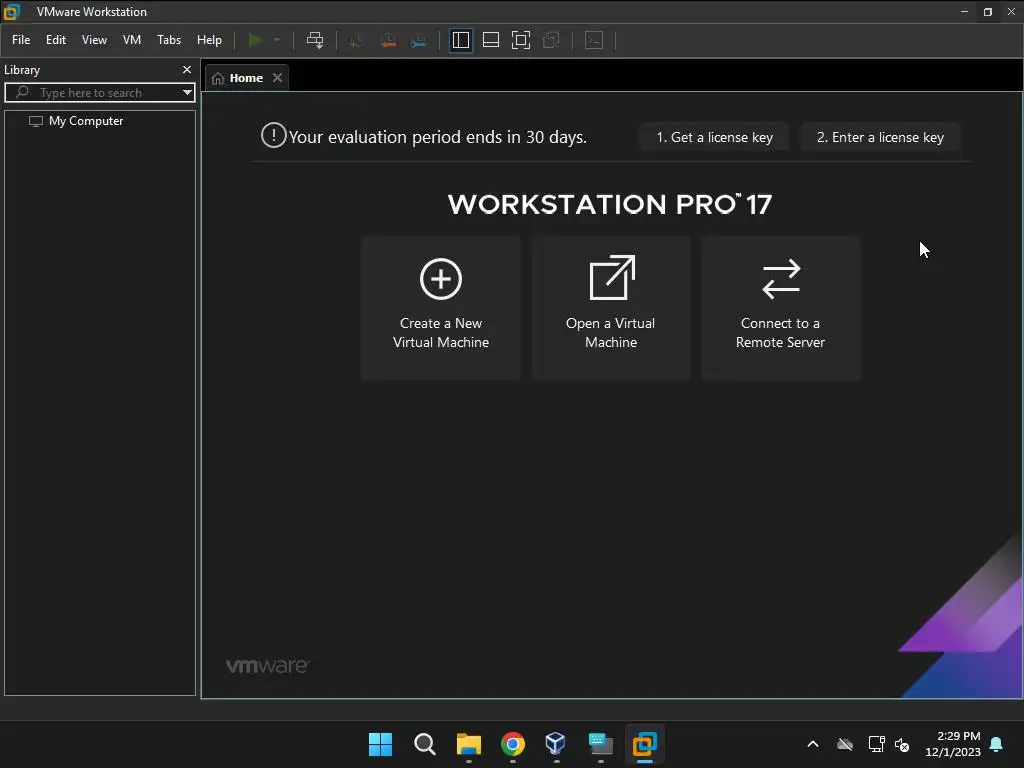Open the View menu
Image resolution: width=1024 pixels, height=768 pixels.
coord(94,40)
